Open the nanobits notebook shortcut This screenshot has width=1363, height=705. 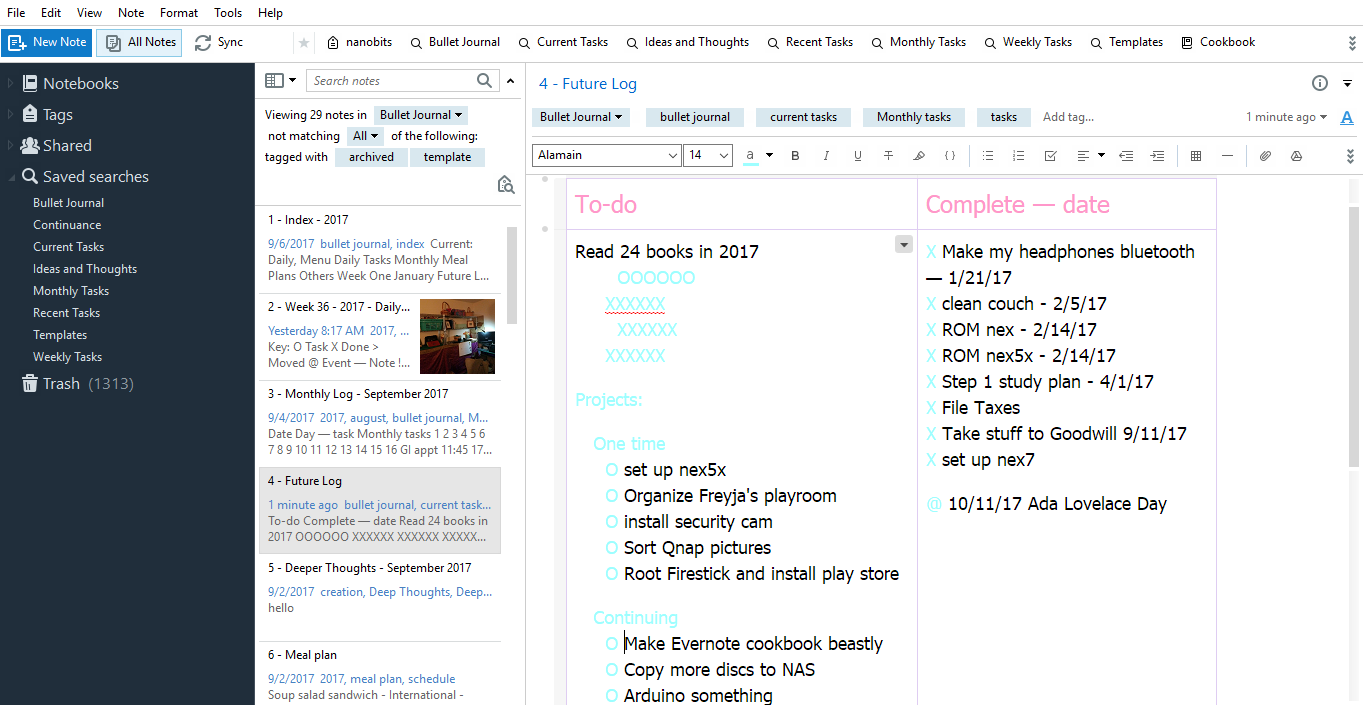pyautogui.click(x=359, y=42)
